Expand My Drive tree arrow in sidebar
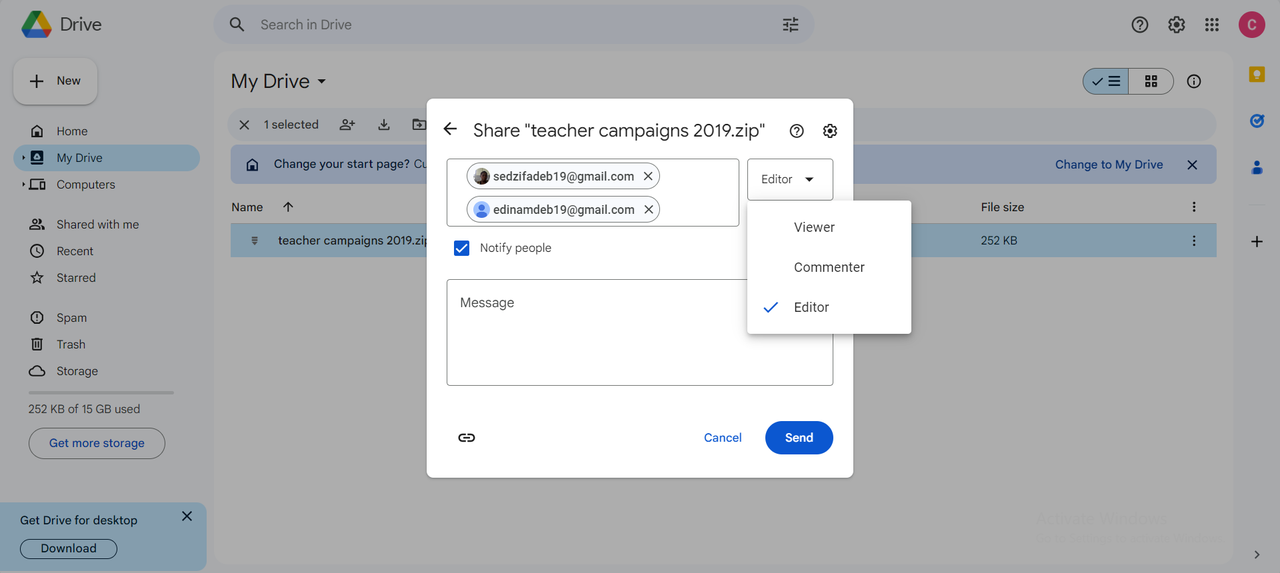Image resolution: width=1280 pixels, height=573 pixels. pyautogui.click(x=23, y=158)
